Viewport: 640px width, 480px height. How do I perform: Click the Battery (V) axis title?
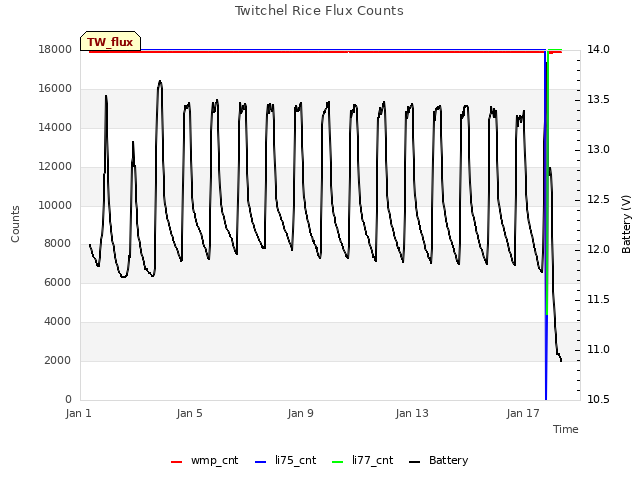tap(626, 224)
